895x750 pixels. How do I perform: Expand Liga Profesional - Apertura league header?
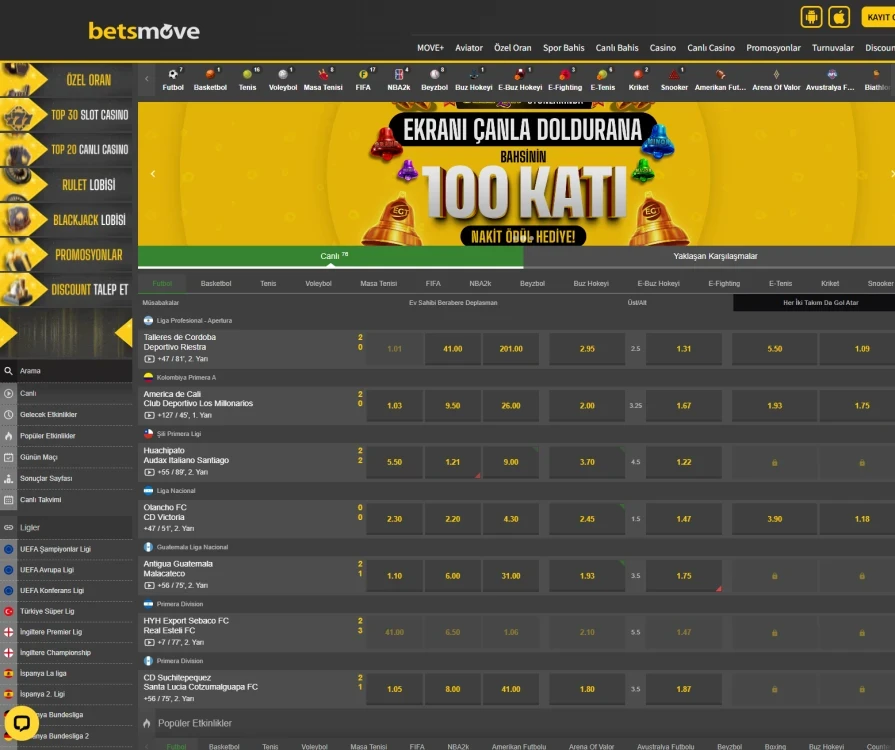click(517, 321)
